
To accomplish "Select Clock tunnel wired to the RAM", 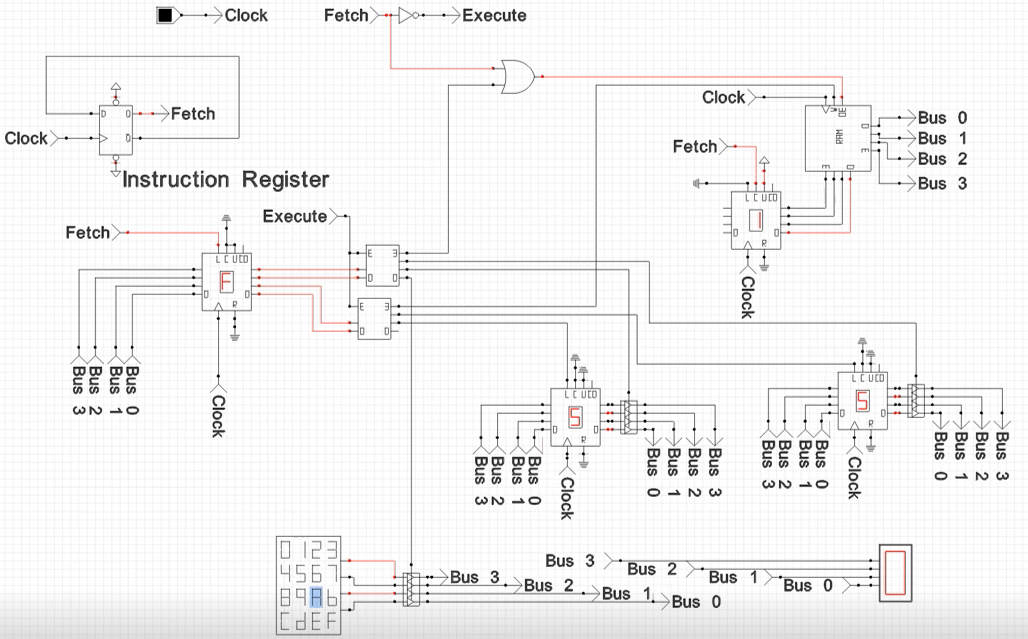I will tap(728, 97).
